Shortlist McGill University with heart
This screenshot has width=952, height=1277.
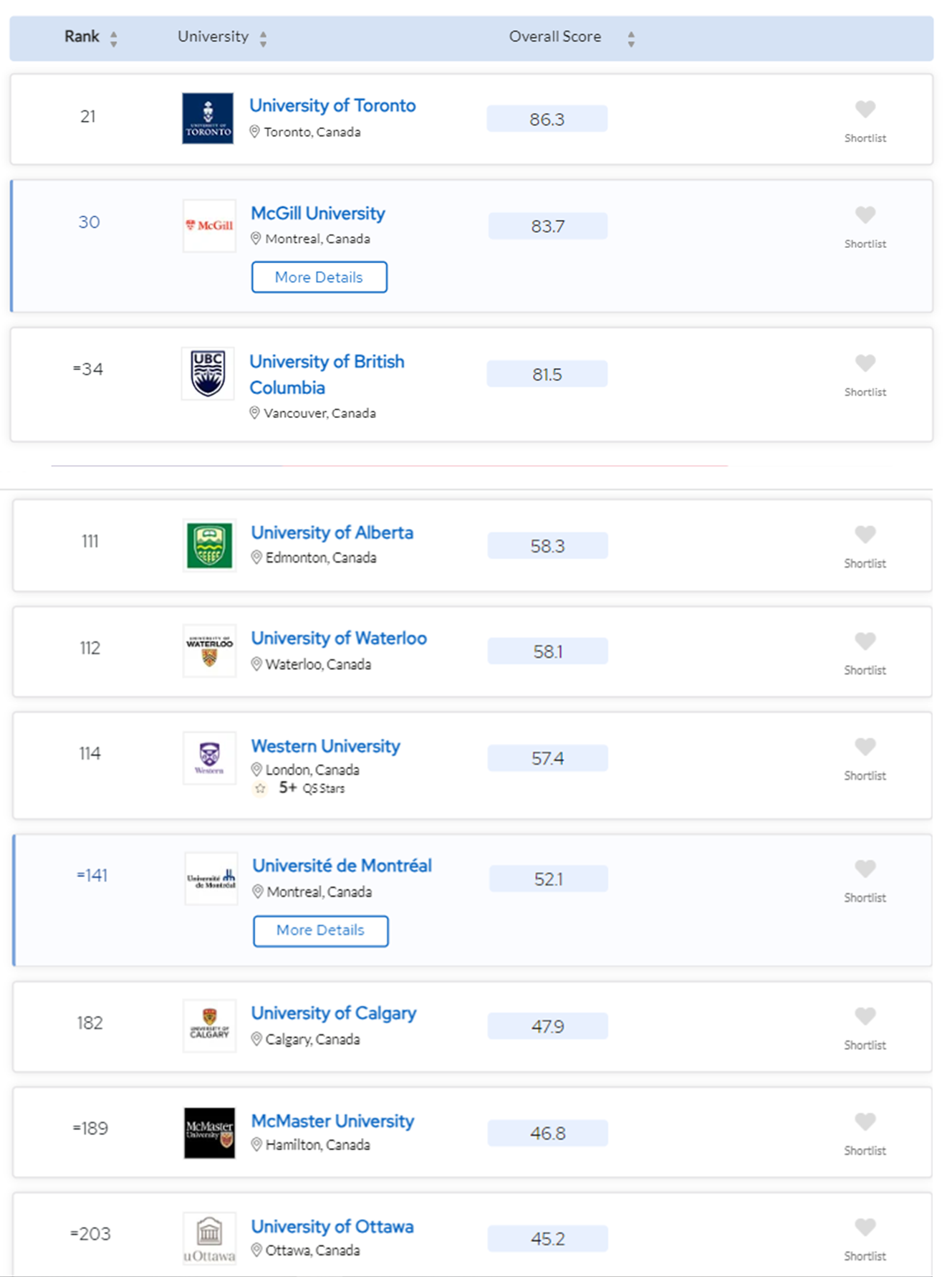865,215
